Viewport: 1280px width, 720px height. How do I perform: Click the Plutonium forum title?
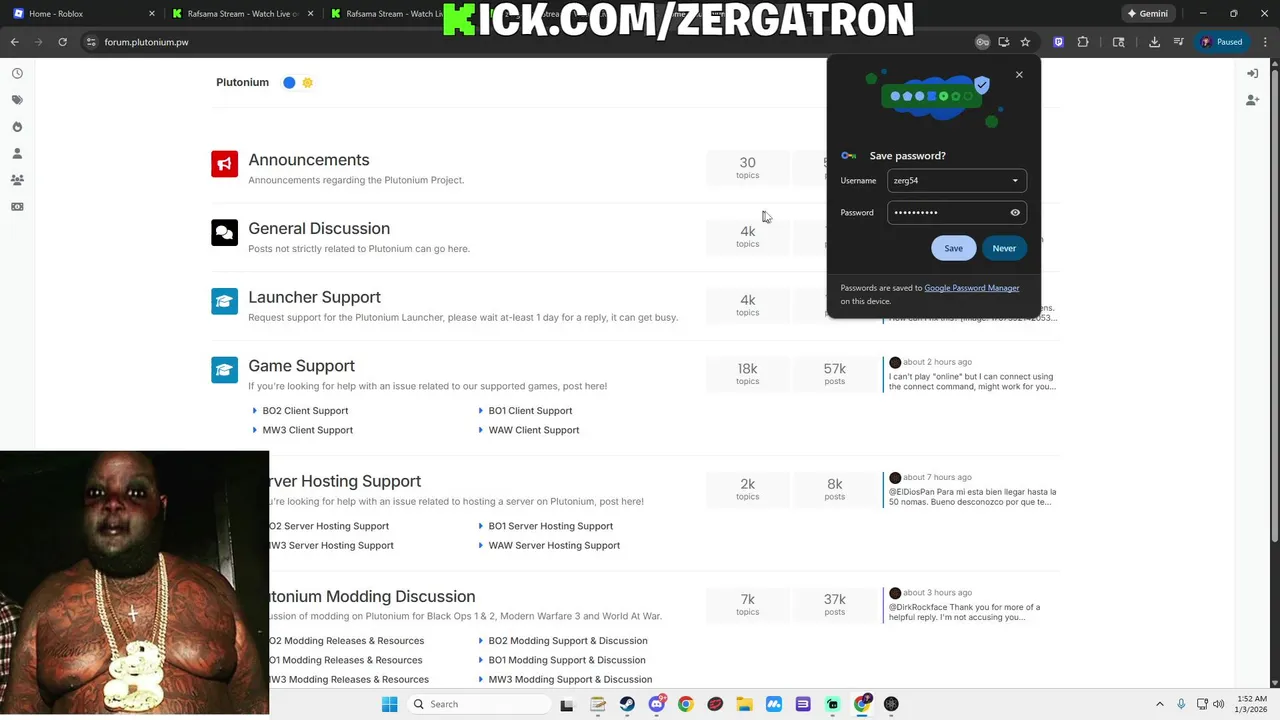(242, 82)
